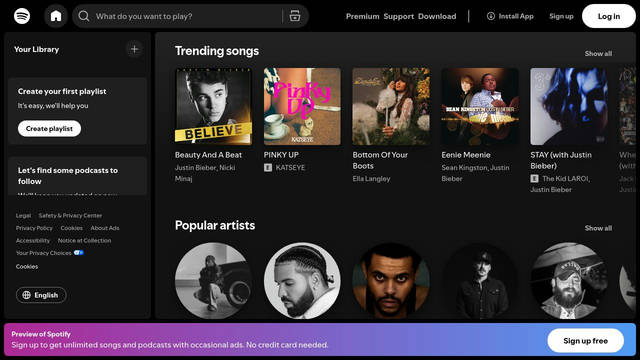Open third popular artist teal-background portrait

pyautogui.click(x=391, y=281)
